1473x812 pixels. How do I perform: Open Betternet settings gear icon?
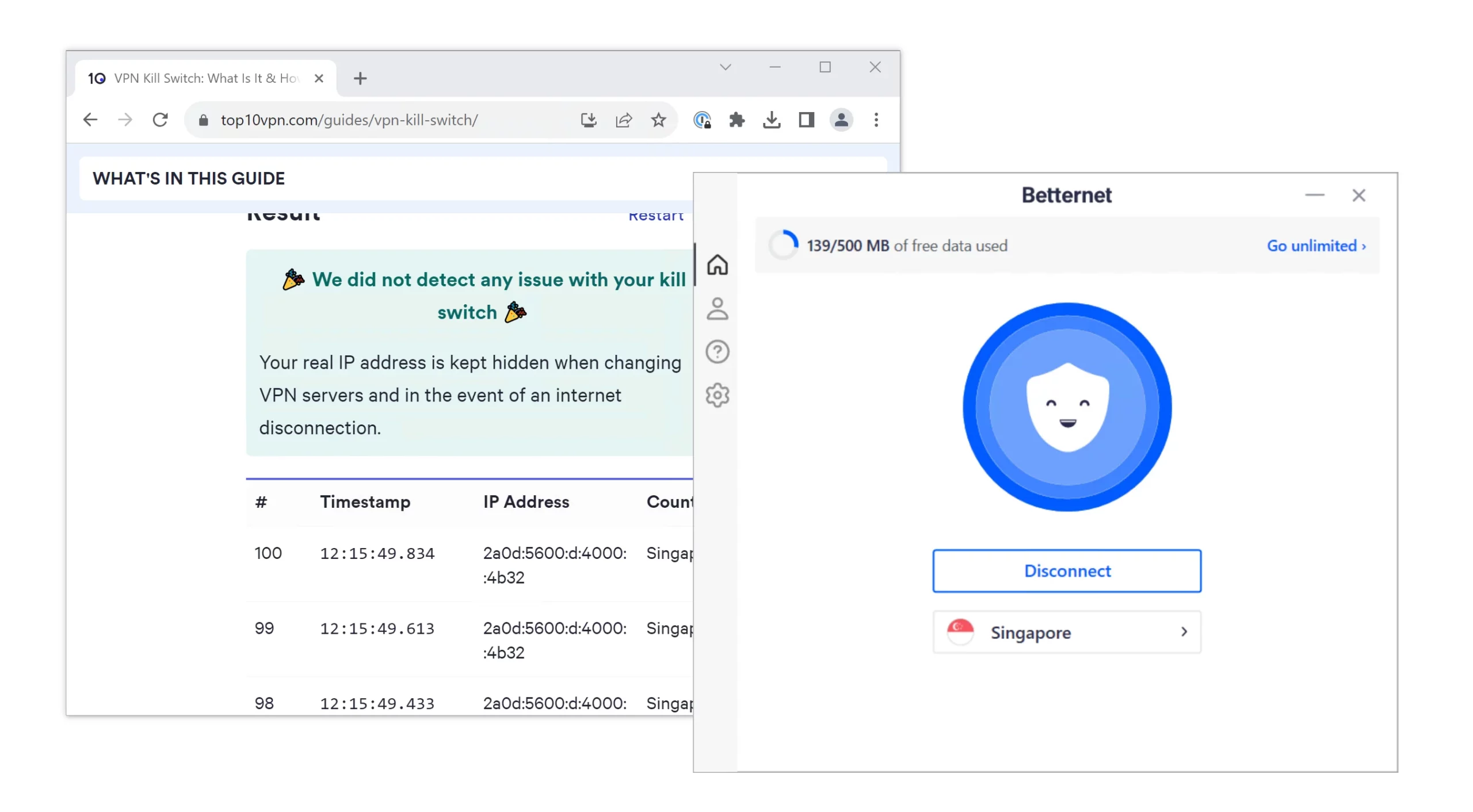[717, 395]
